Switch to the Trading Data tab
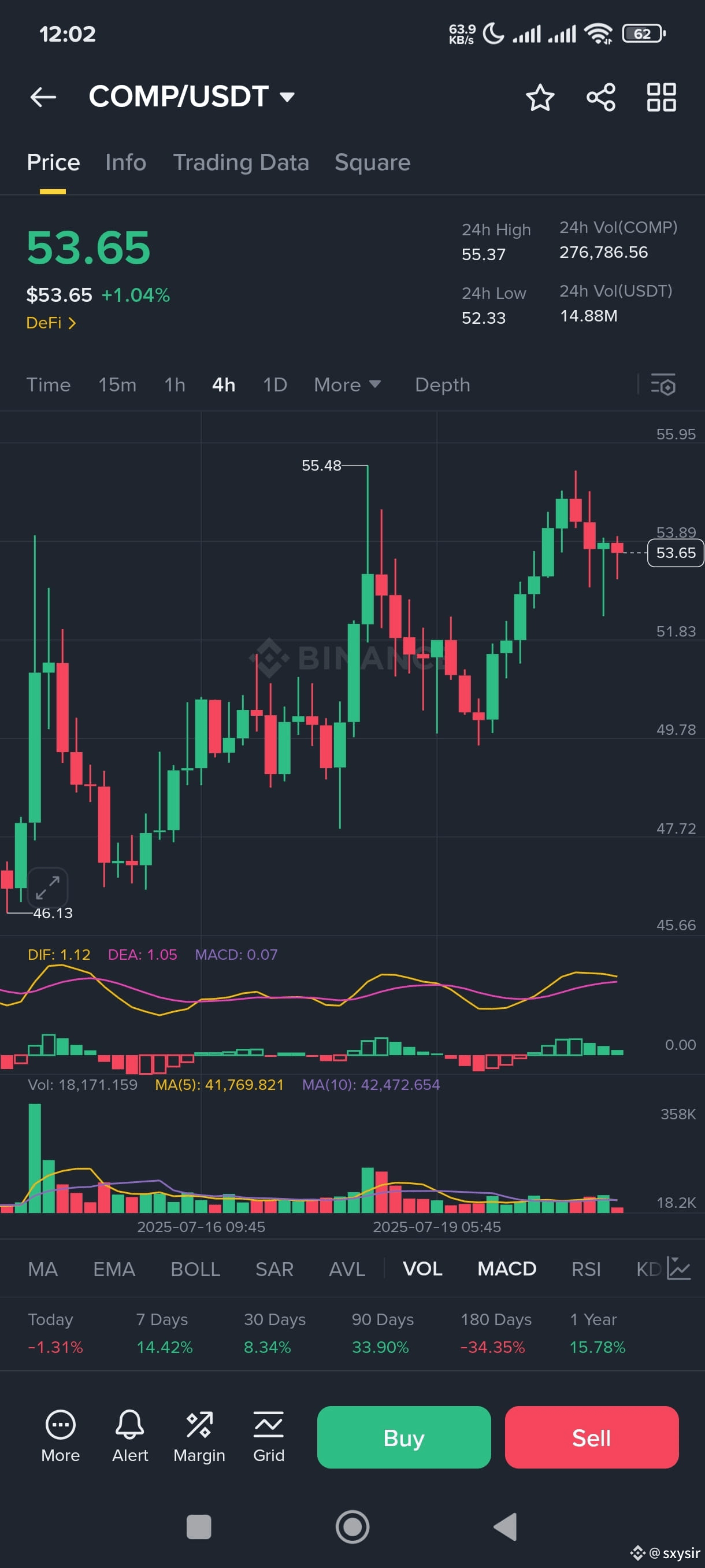The height and width of the screenshot is (1568, 705). tap(241, 162)
